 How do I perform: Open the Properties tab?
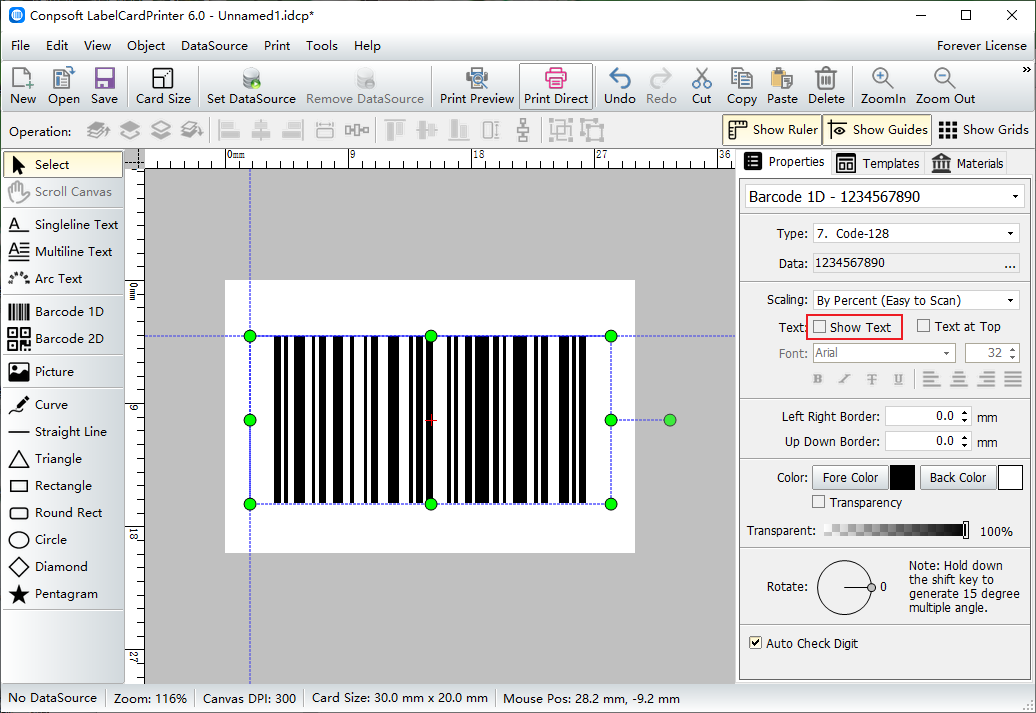tap(784, 162)
